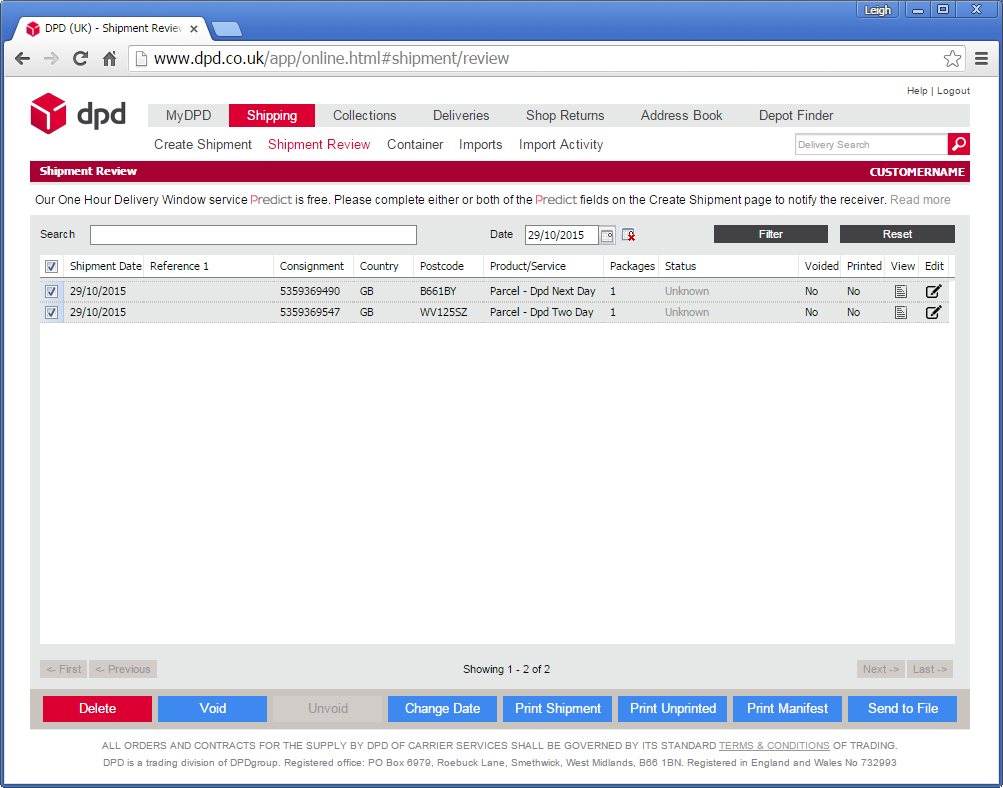1003x788 pixels.
Task: Click the browser forward arrow
Action: click(51, 59)
